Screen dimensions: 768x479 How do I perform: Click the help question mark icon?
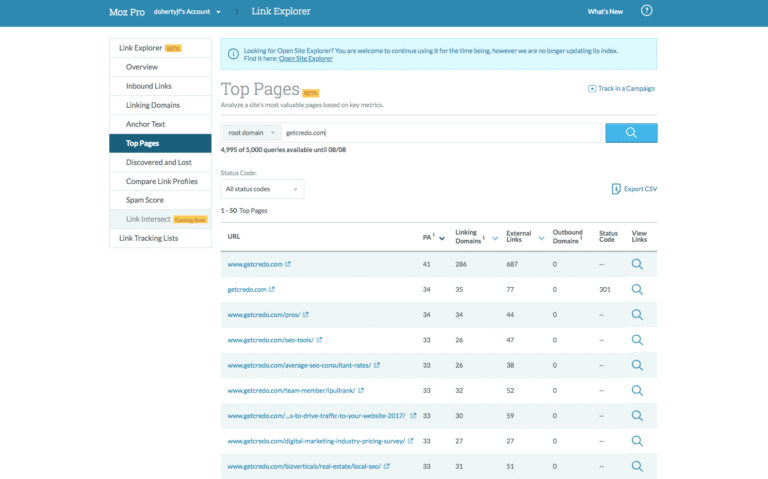tap(647, 10)
